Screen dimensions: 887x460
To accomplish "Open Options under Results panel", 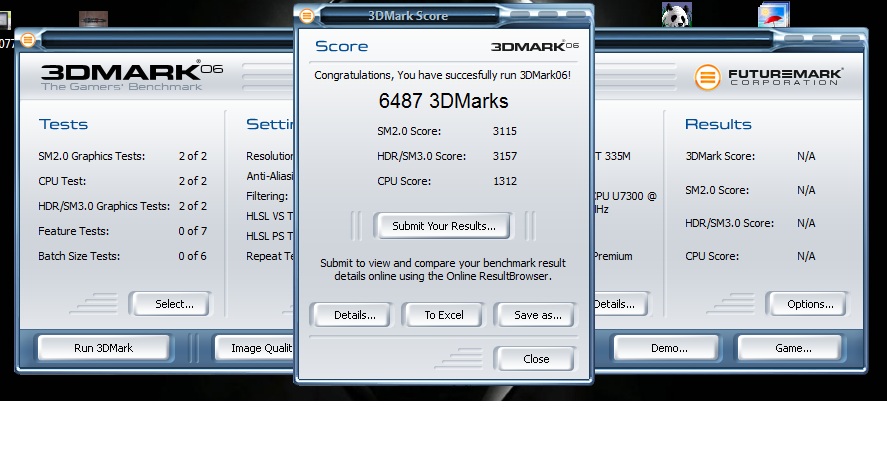I will [x=807, y=304].
